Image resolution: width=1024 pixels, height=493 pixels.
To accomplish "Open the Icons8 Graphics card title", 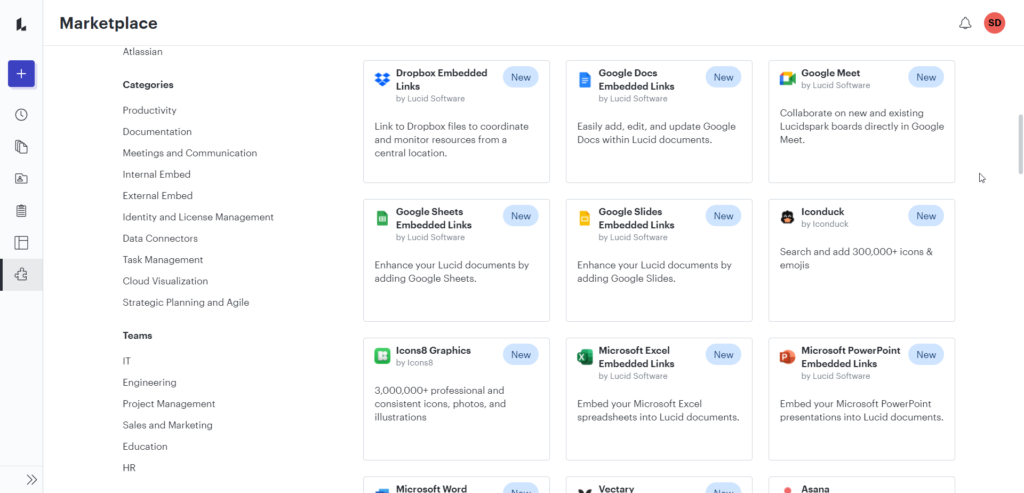I will tap(433, 351).
